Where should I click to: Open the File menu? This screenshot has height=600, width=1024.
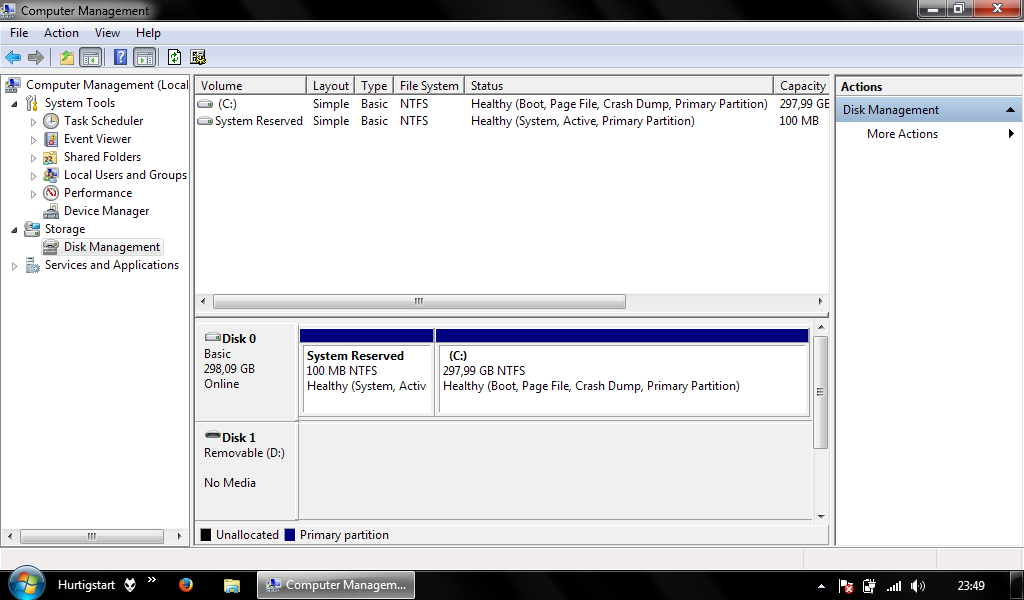[x=19, y=33]
